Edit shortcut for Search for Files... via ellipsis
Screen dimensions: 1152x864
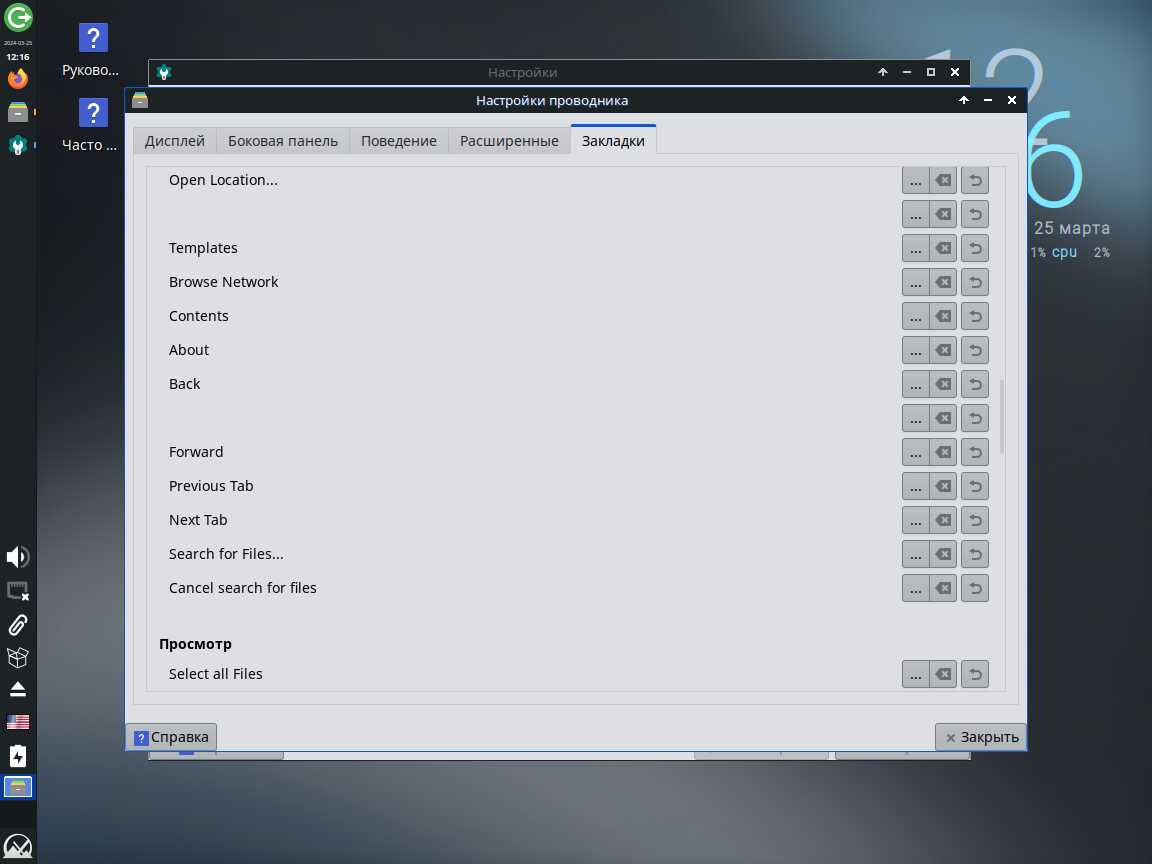[x=915, y=554]
